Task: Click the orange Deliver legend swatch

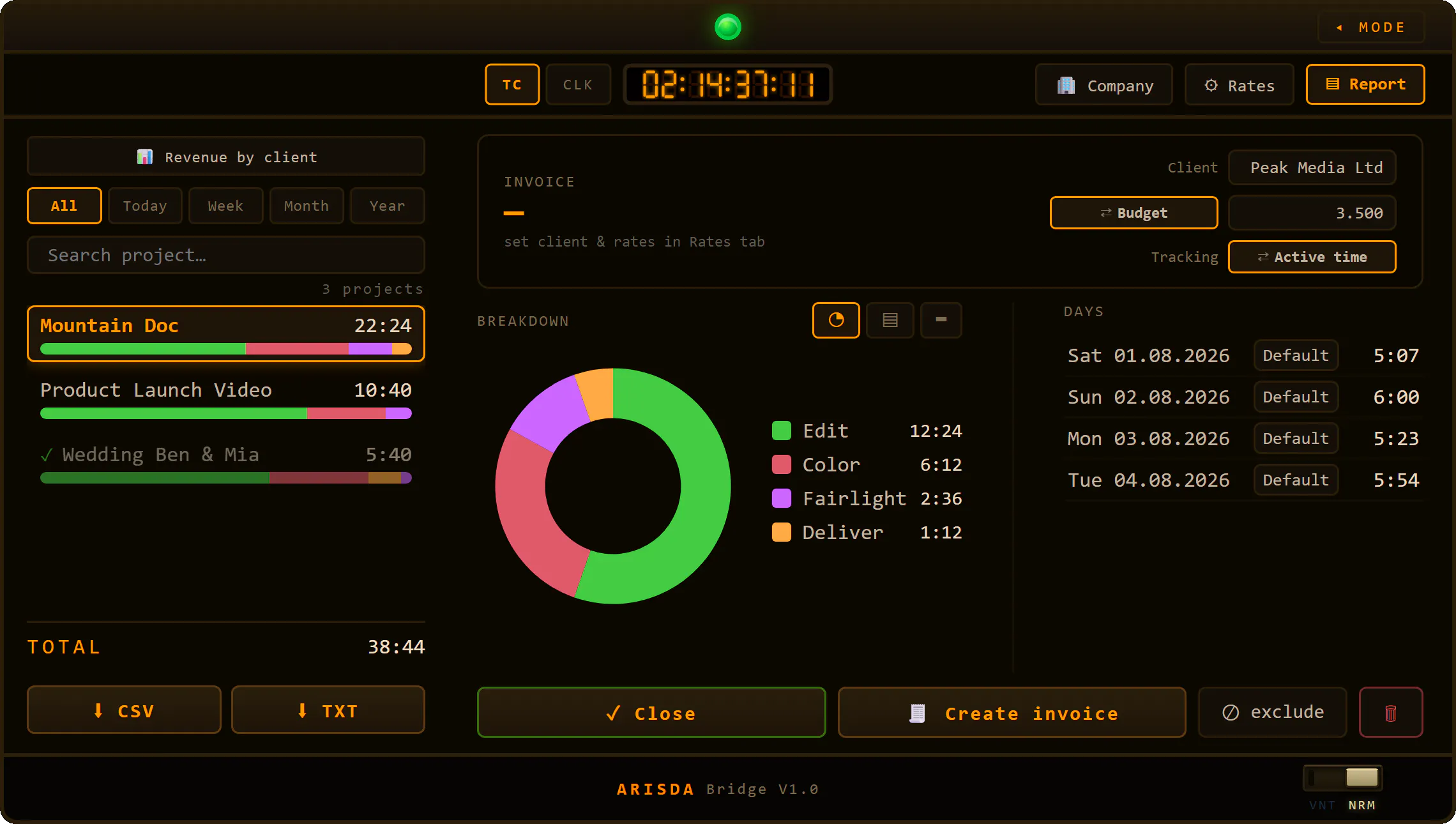Action: click(x=782, y=532)
